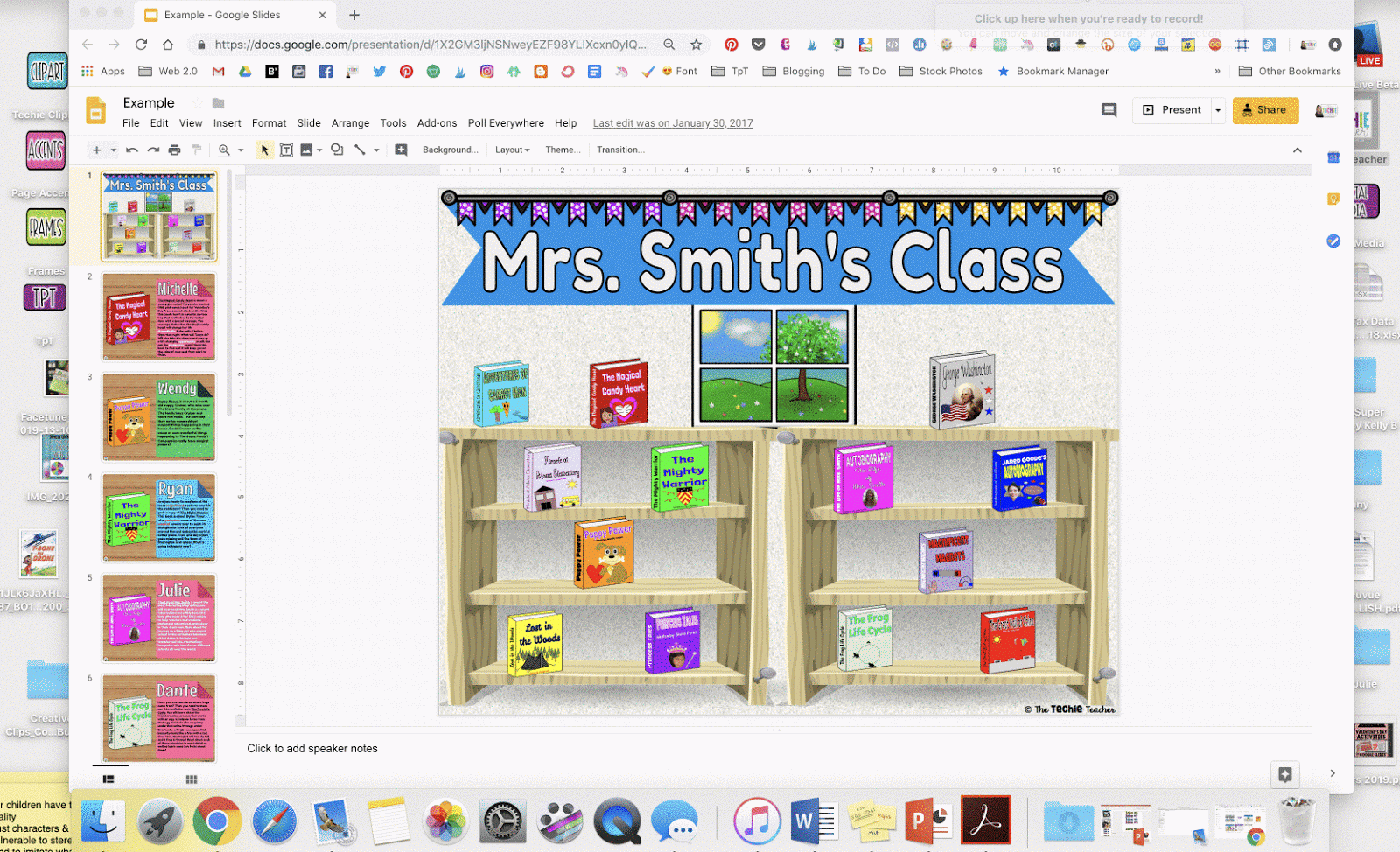Click the Present button
The height and width of the screenshot is (852, 1400).
(x=1172, y=110)
